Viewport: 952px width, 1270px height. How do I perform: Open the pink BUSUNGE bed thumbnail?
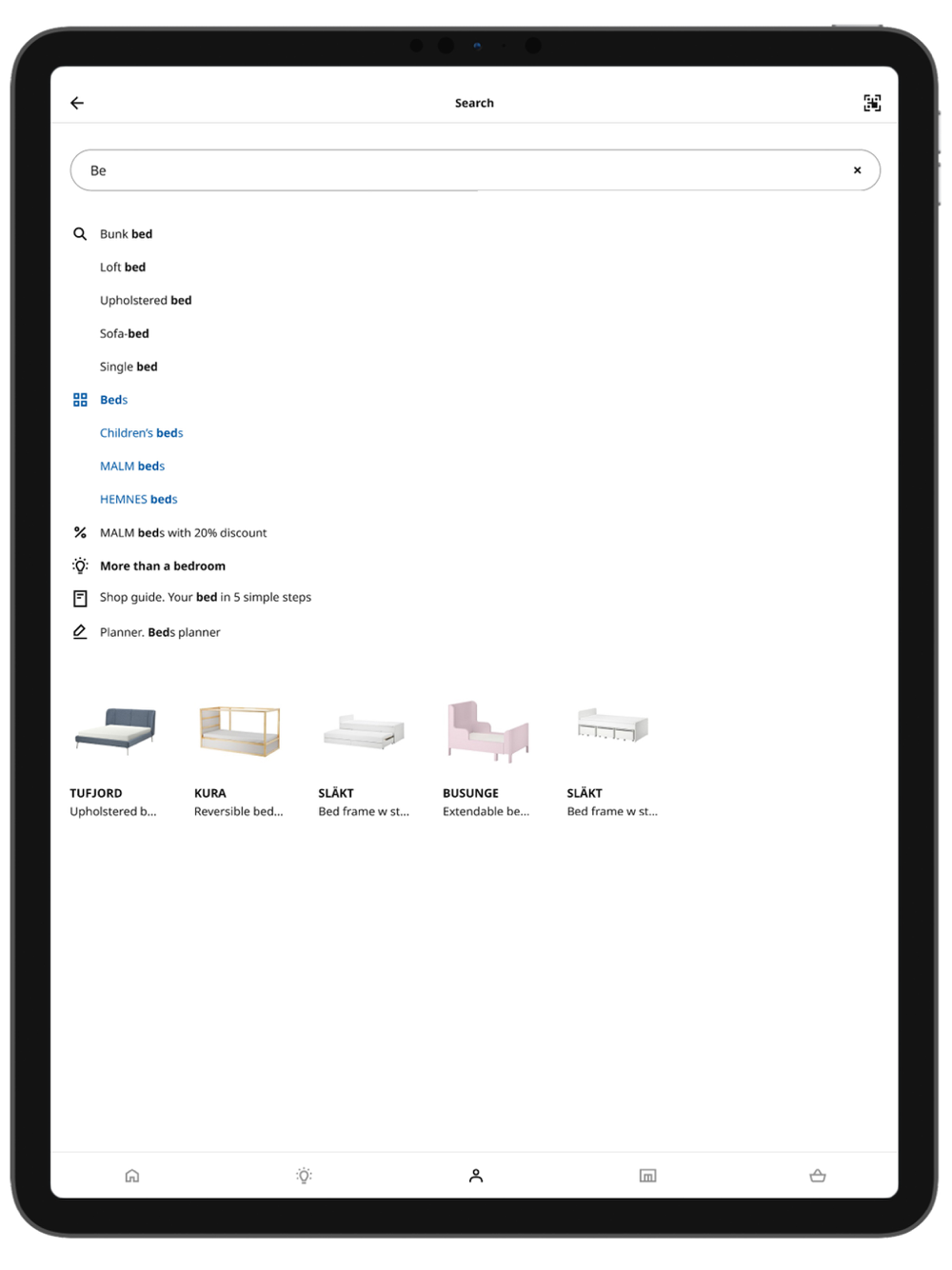(x=487, y=731)
